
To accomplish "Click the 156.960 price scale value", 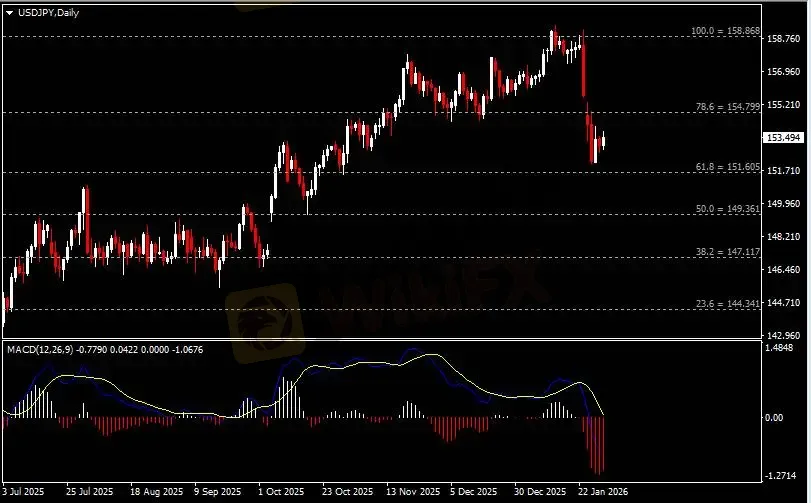I will click(784, 71).
